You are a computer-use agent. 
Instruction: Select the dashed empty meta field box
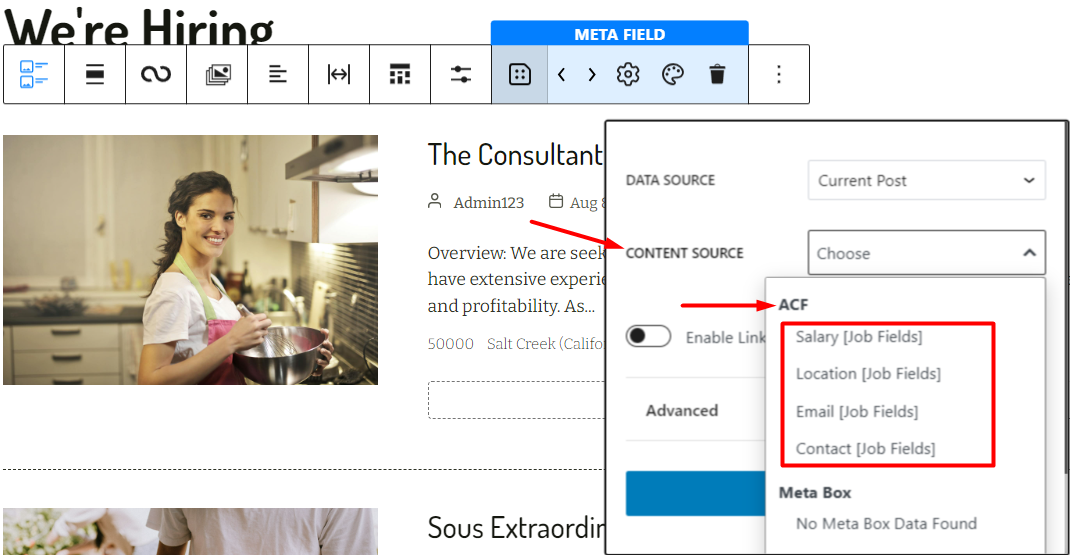point(516,399)
